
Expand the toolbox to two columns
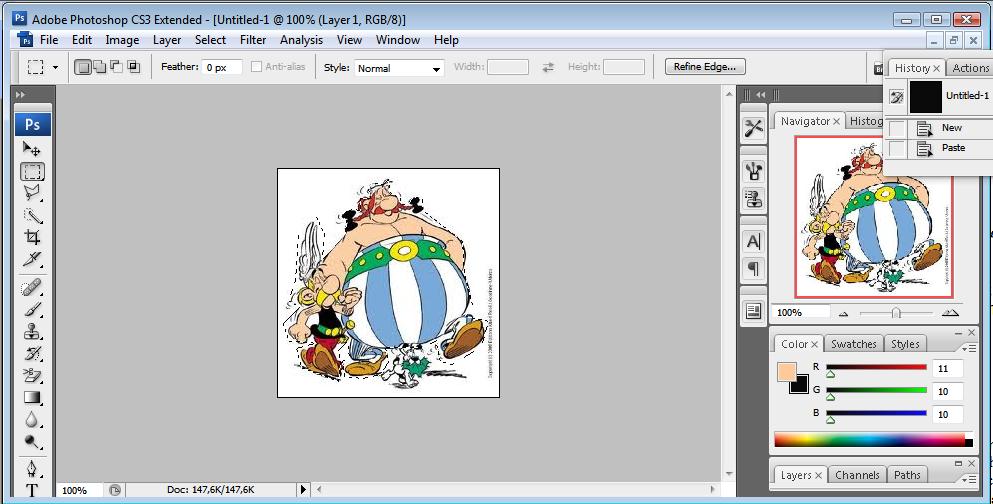click(x=20, y=94)
